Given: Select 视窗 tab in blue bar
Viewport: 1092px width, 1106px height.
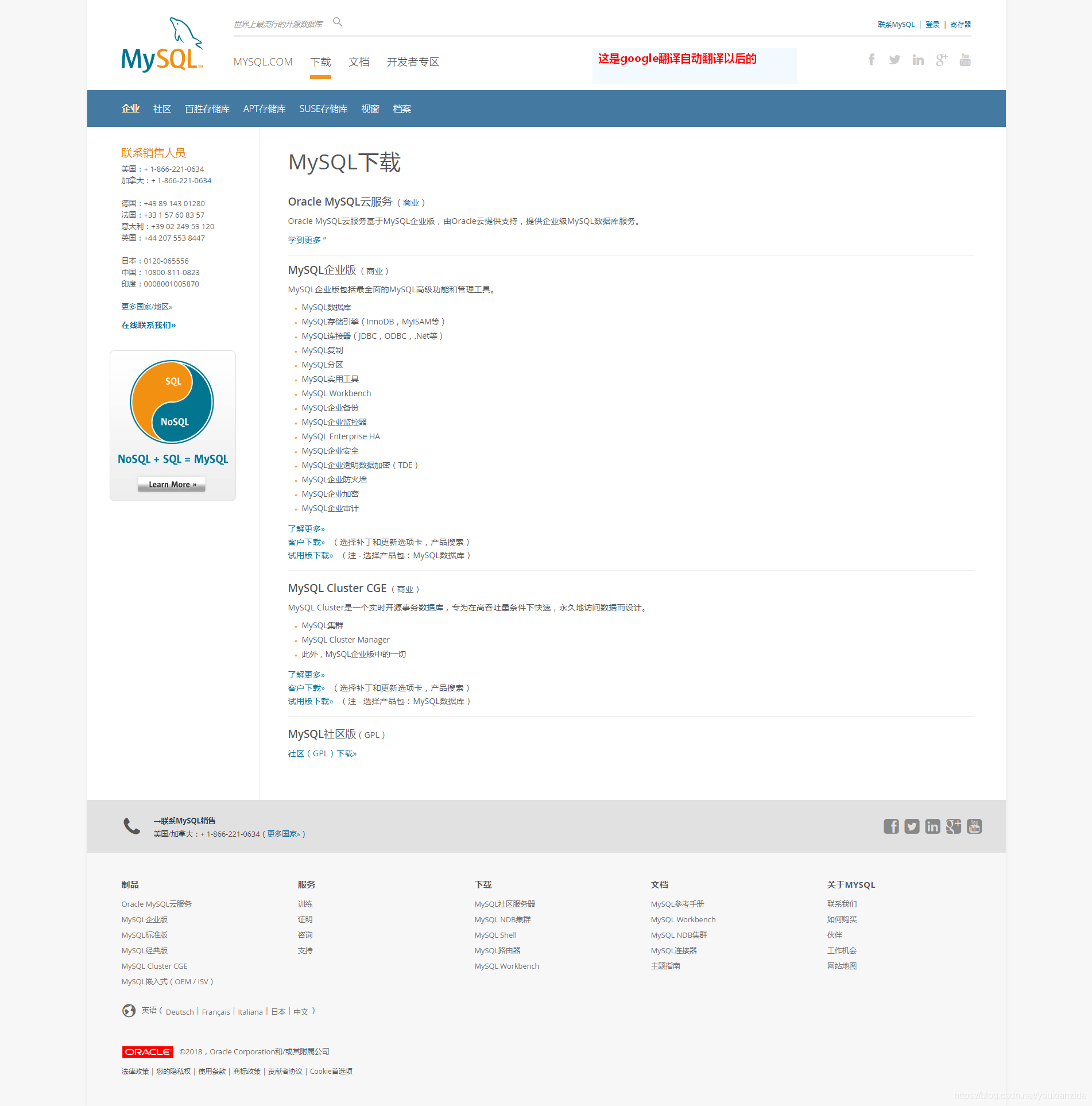Looking at the screenshot, I should click(x=370, y=109).
